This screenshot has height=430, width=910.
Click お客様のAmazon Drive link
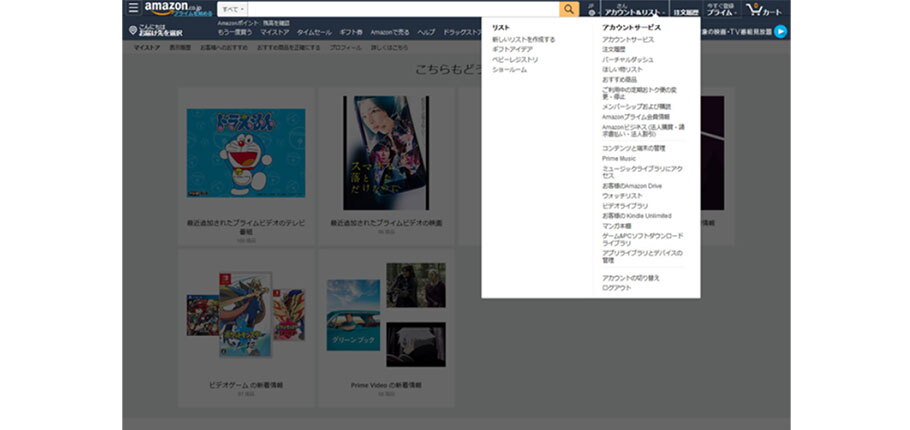[631, 186]
